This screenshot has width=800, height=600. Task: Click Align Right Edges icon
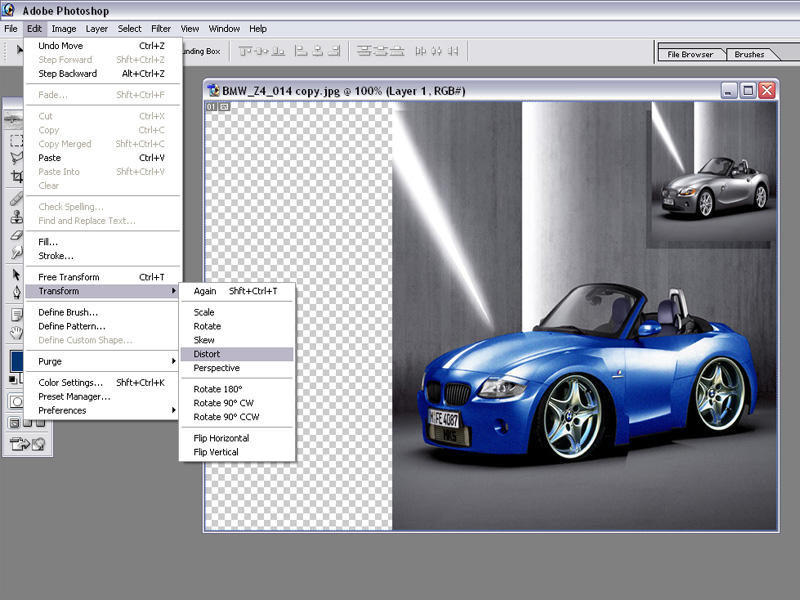coord(334,51)
